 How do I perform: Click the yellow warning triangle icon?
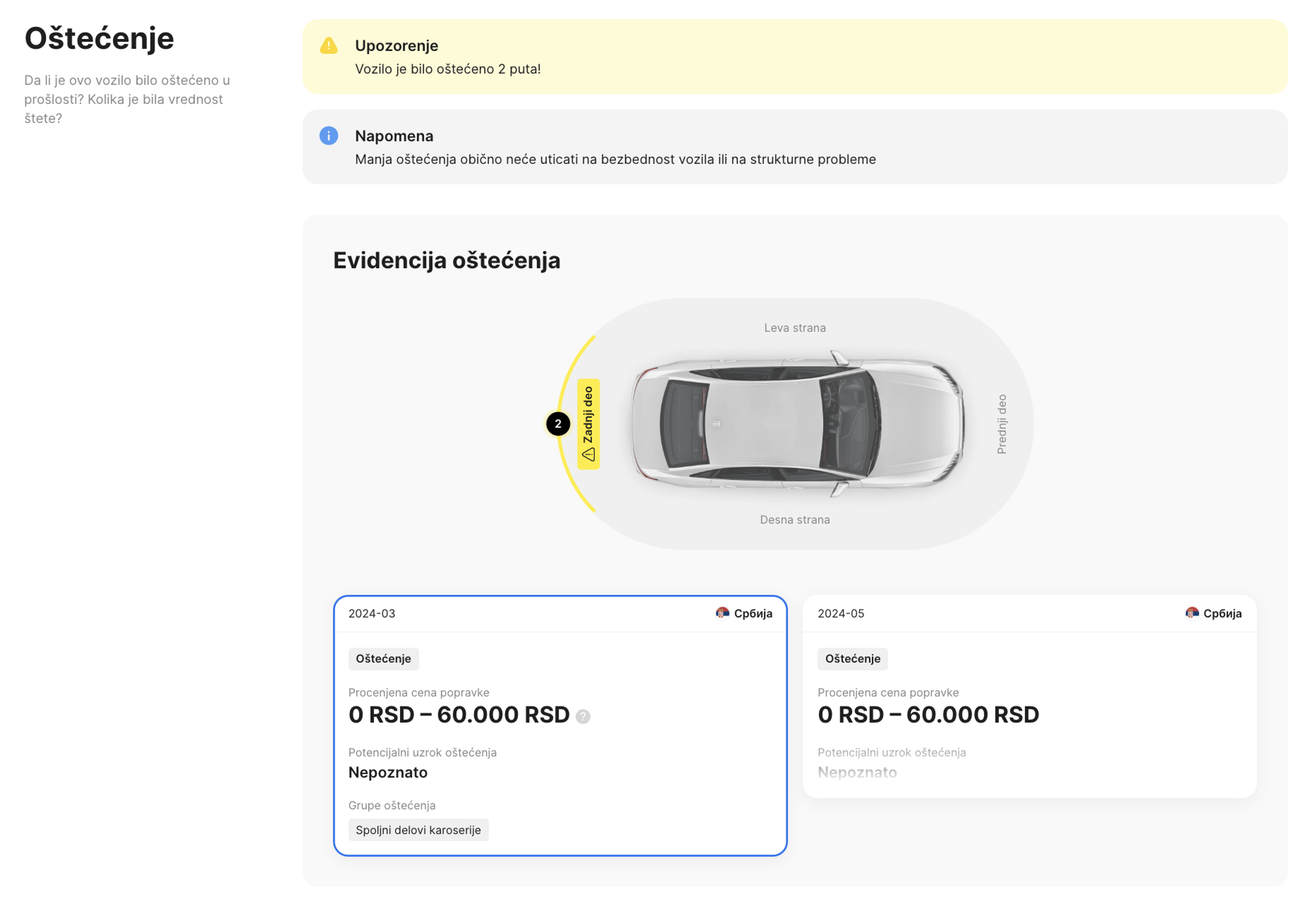click(x=328, y=46)
